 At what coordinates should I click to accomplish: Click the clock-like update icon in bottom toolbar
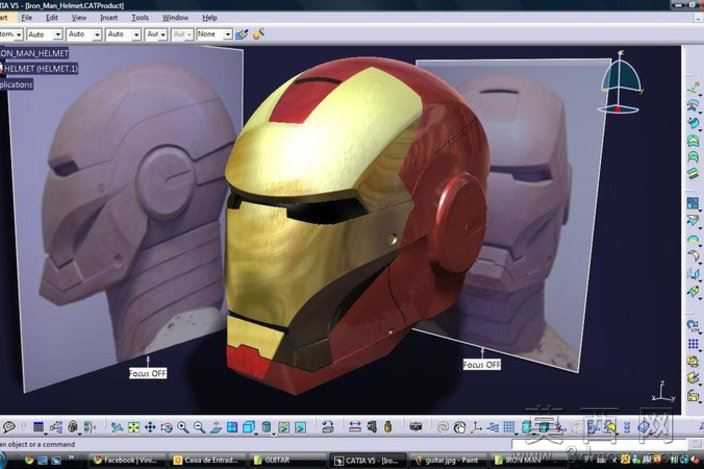pos(459,427)
